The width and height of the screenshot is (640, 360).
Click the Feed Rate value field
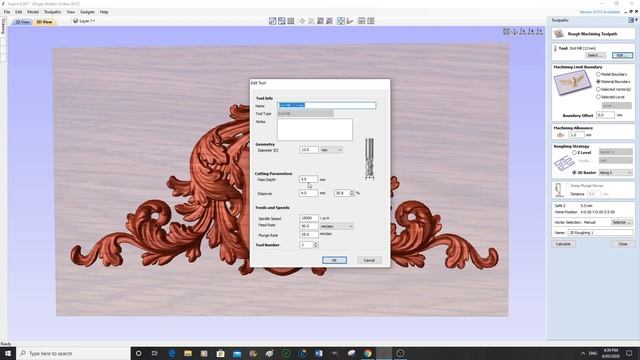309,226
